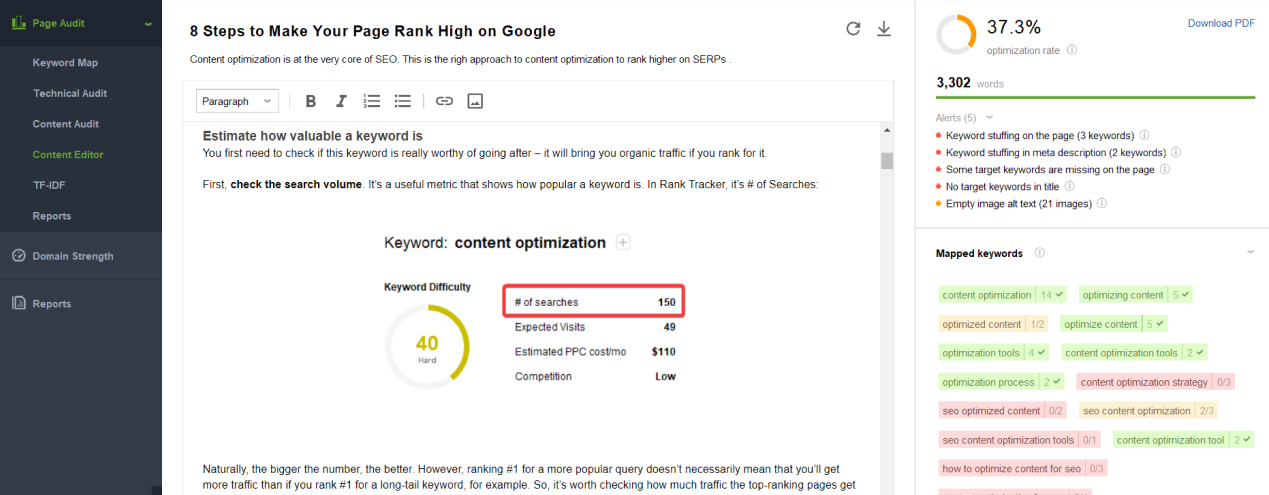Click the editor's vertical scrollbar thumb

[x=886, y=161]
